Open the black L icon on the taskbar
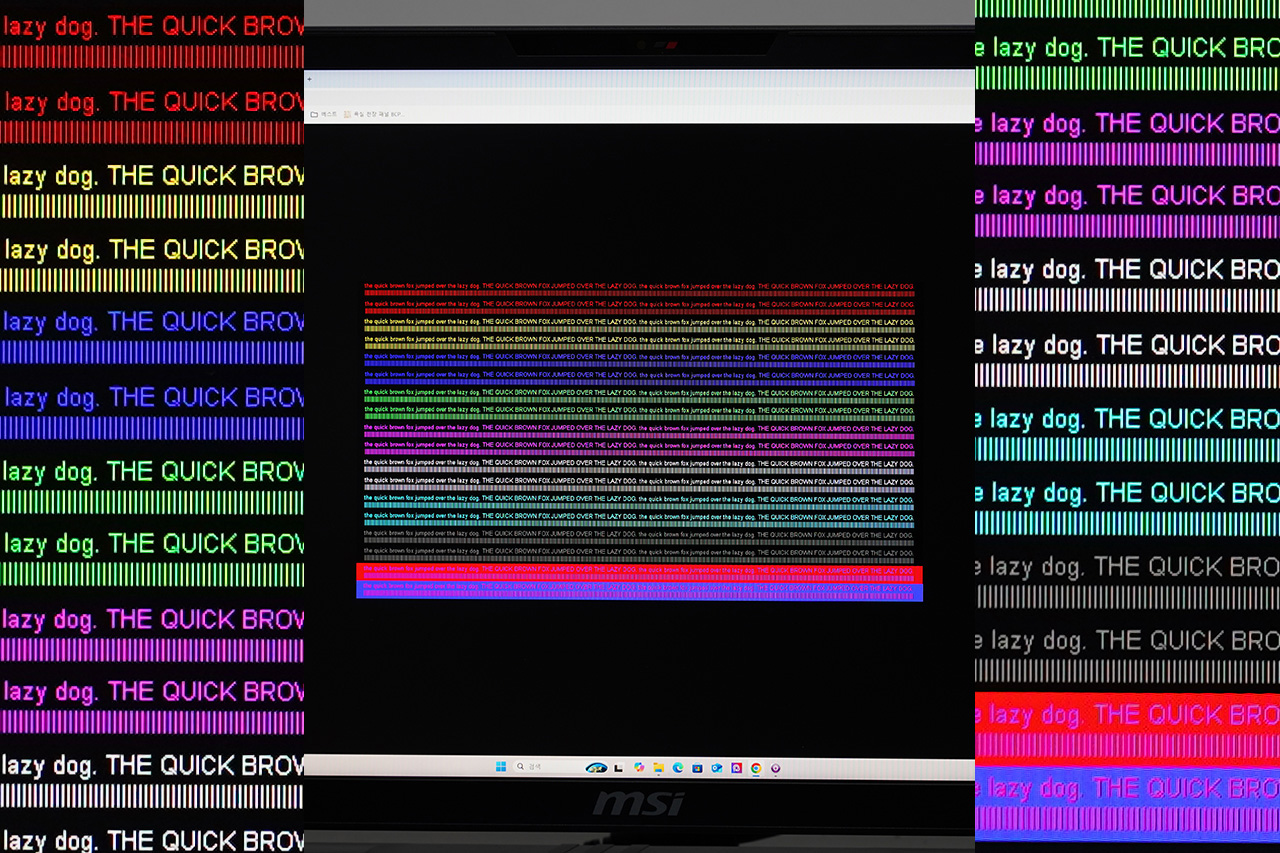 (618, 767)
